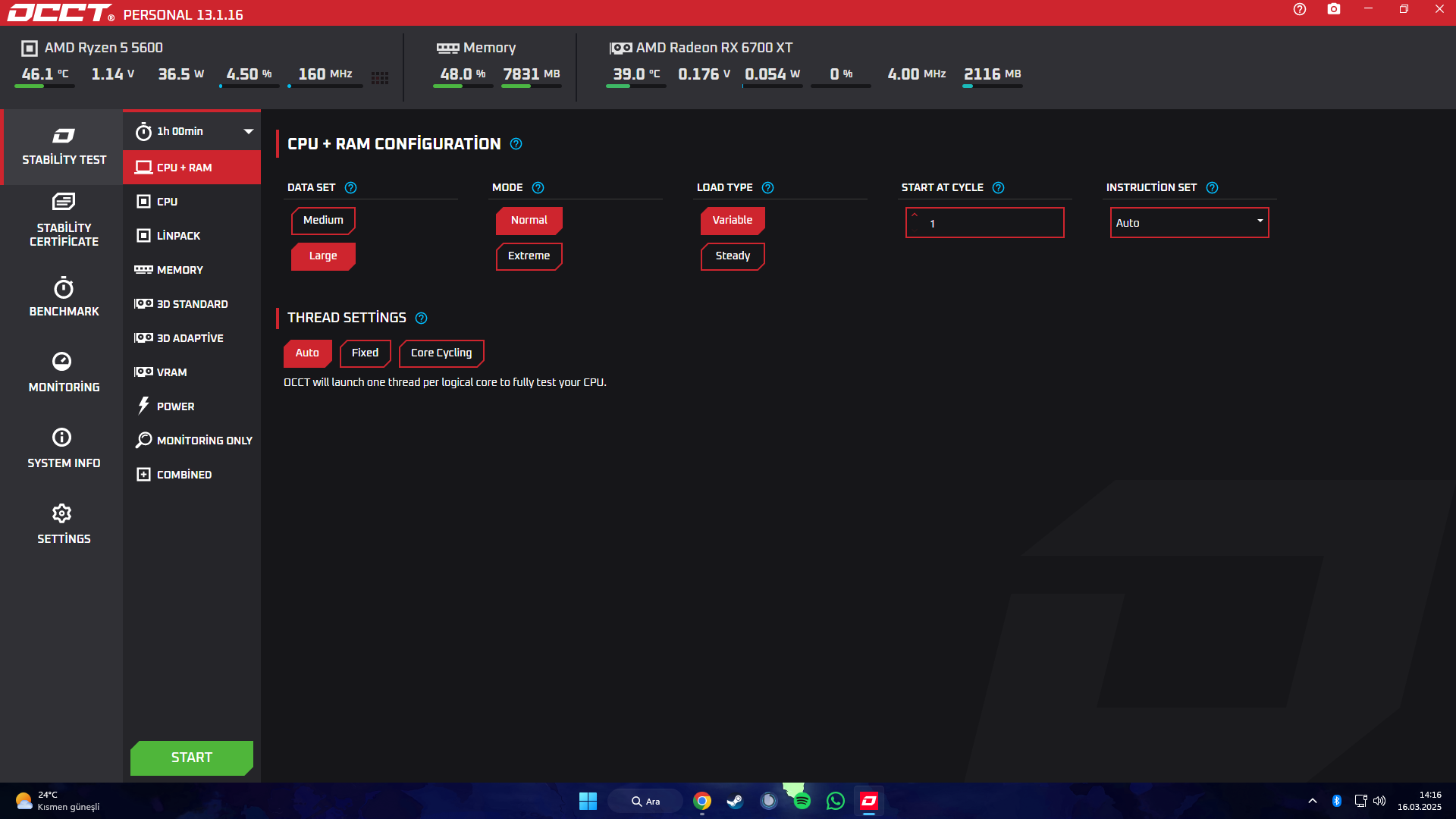Select Extreme mode option
The width and height of the screenshot is (1456, 819).
tap(529, 256)
